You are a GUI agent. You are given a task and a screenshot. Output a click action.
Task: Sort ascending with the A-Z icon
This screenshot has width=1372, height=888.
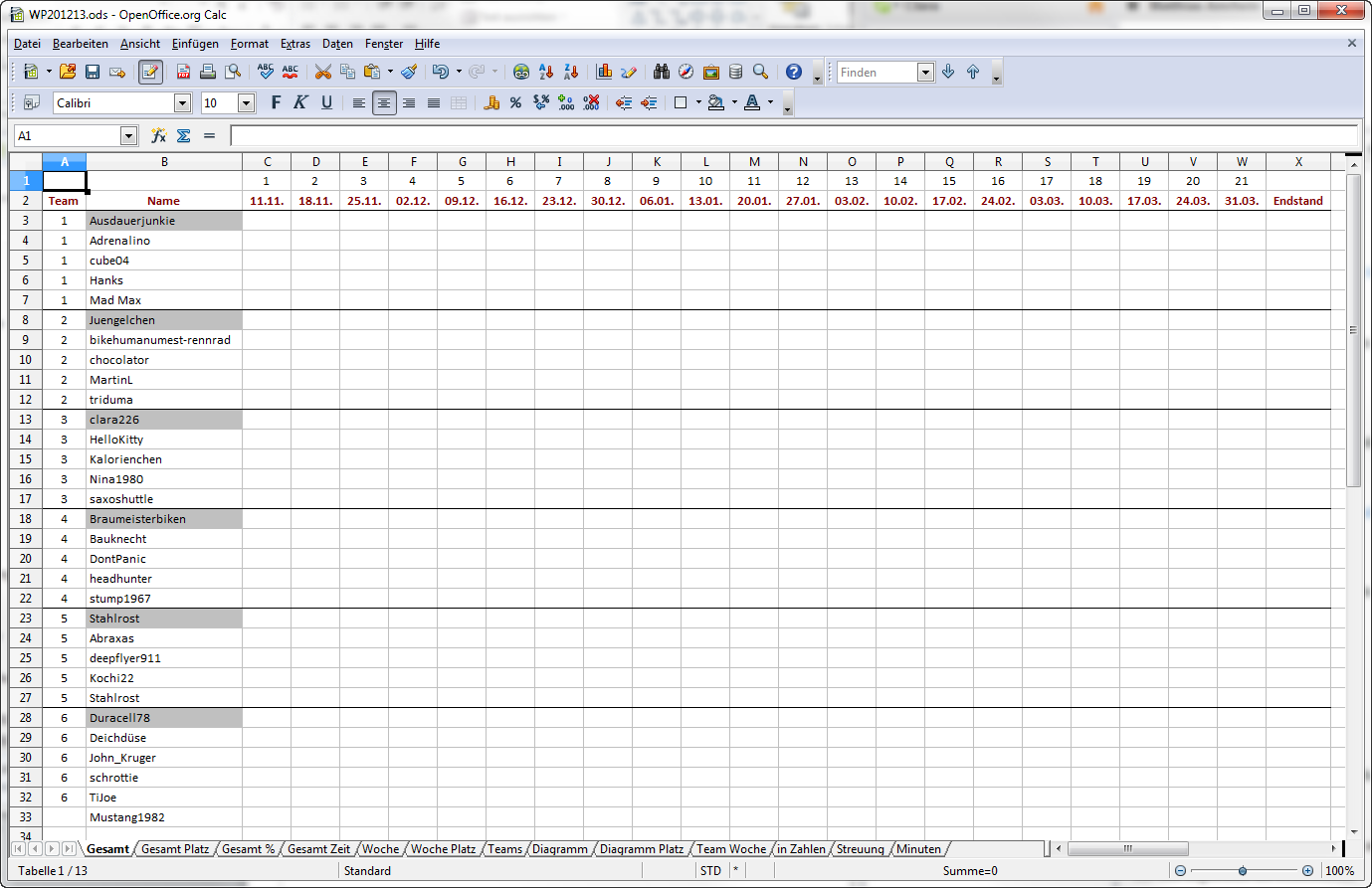(546, 72)
